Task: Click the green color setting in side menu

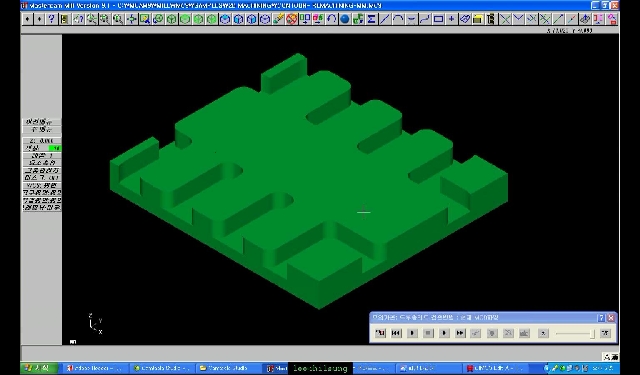Action: coord(42,148)
